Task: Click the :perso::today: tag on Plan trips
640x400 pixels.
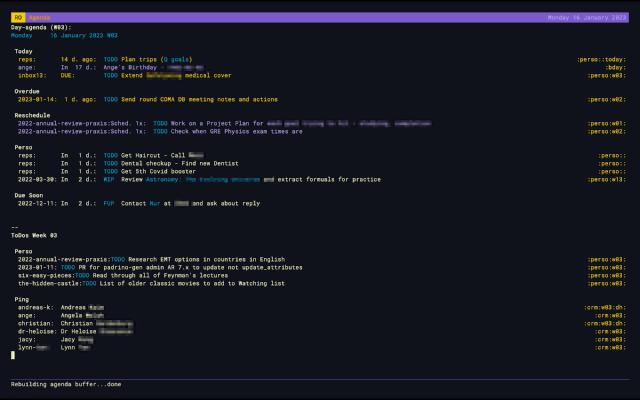Action: pos(601,59)
